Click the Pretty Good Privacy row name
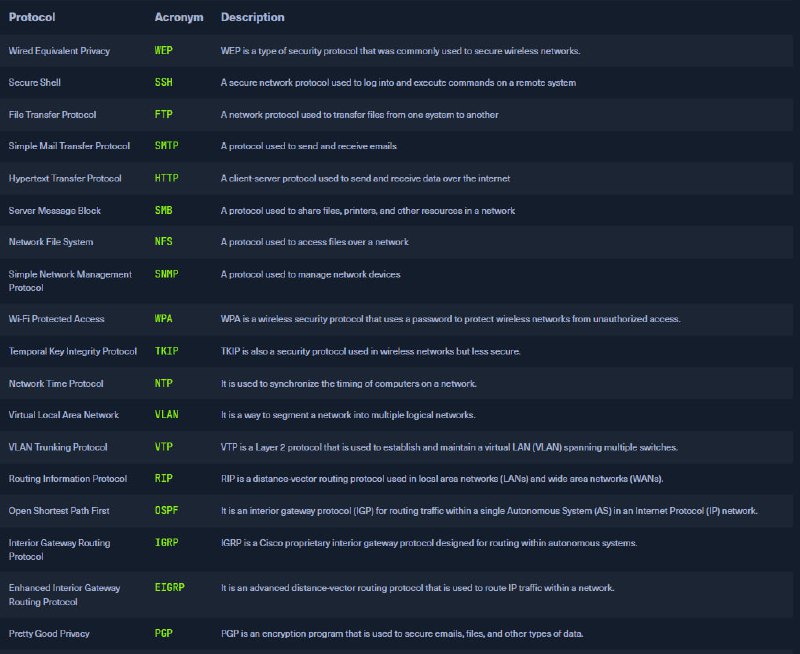This screenshot has height=654, width=800. 49,634
